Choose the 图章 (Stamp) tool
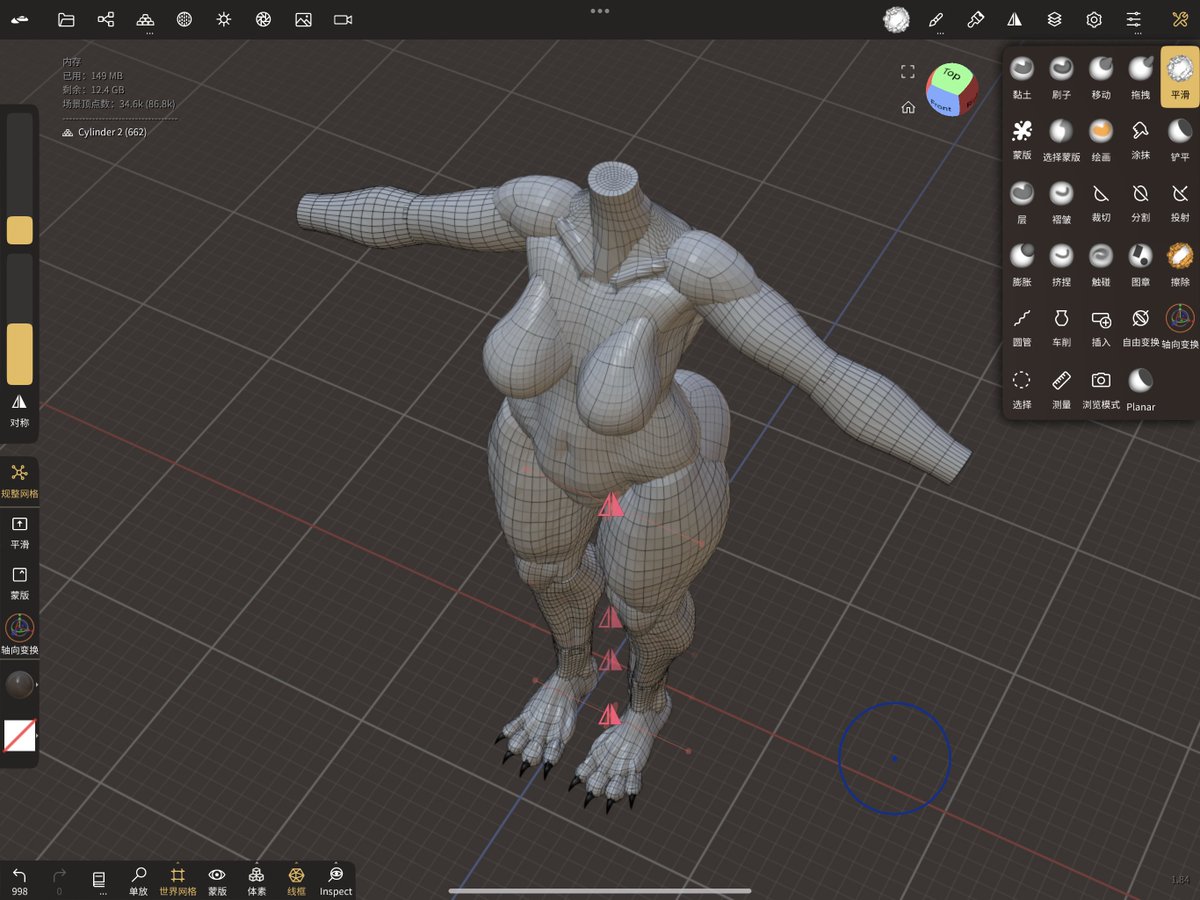 click(1141, 264)
